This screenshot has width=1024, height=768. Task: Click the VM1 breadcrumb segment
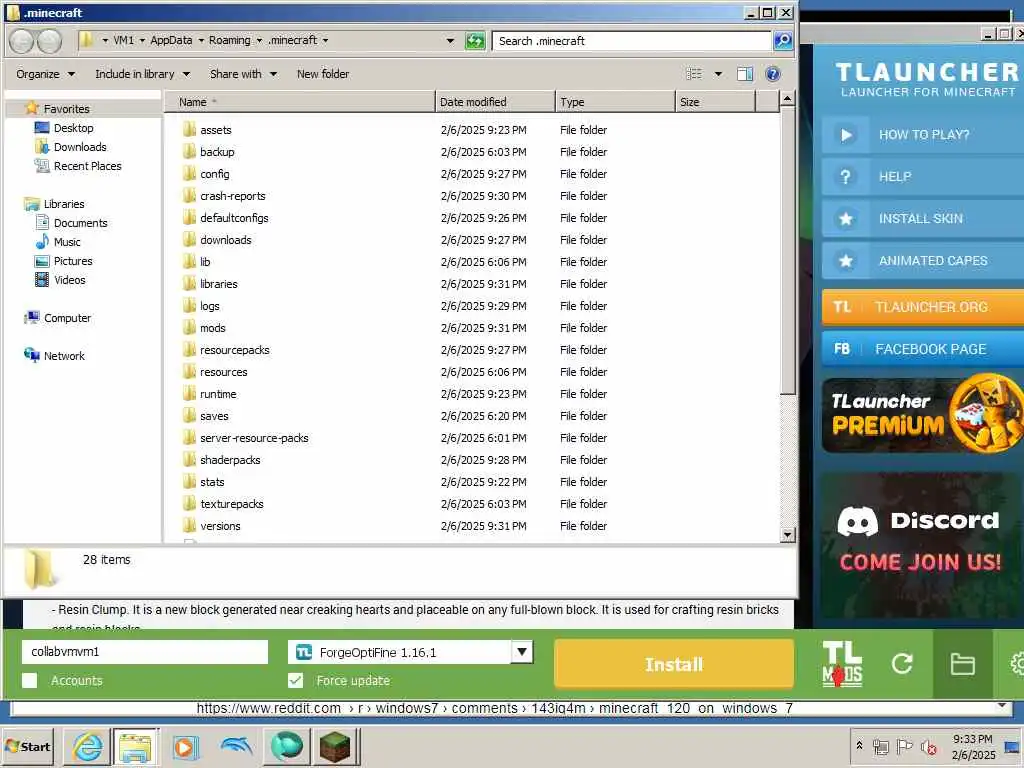click(123, 40)
